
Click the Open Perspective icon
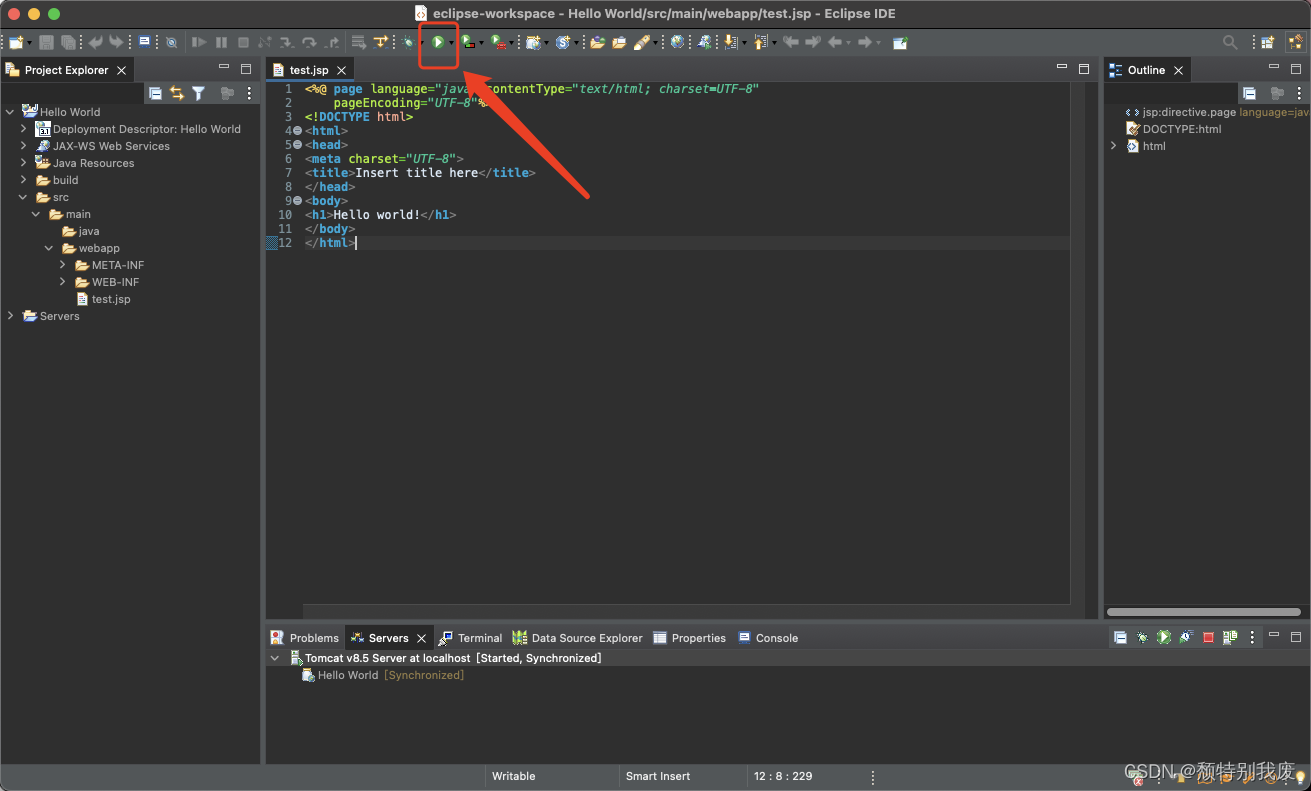[x=1267, y=42]
